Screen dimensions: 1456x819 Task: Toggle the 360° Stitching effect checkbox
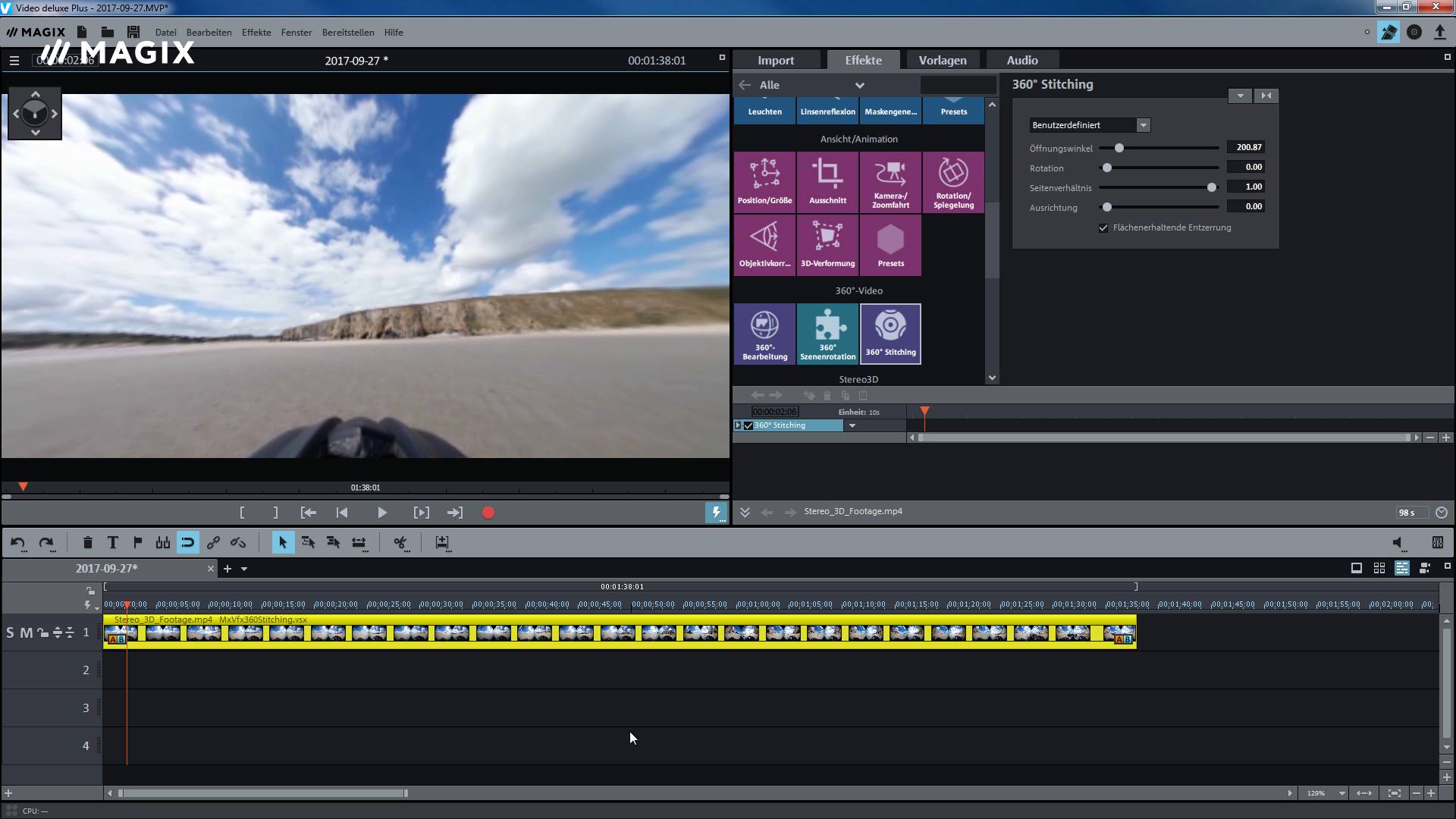(748, 425)
